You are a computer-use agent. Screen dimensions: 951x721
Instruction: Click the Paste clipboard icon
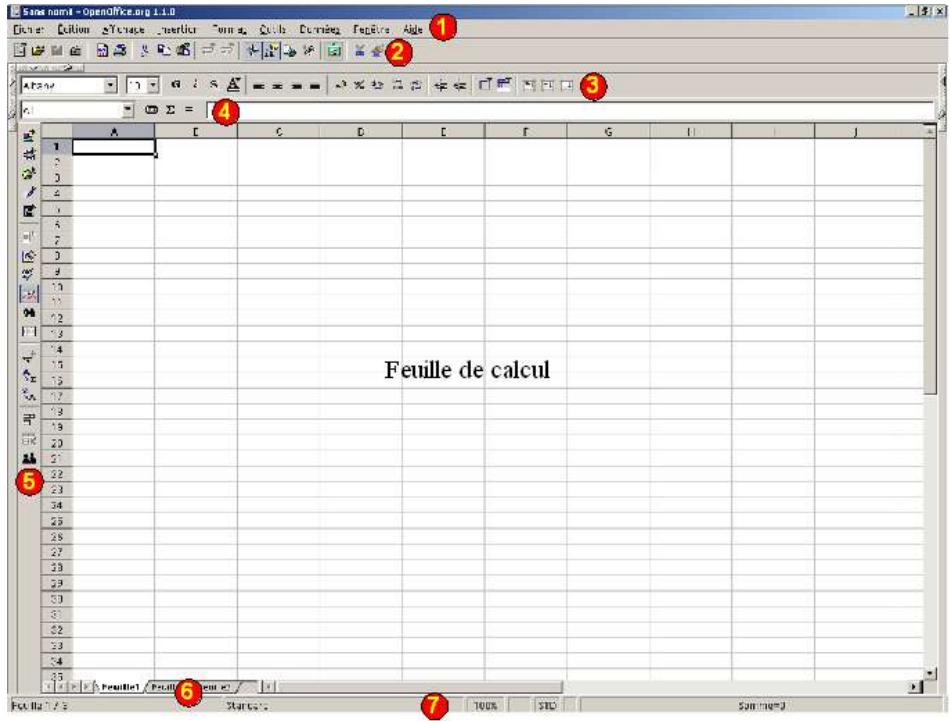tap(183, 51)
